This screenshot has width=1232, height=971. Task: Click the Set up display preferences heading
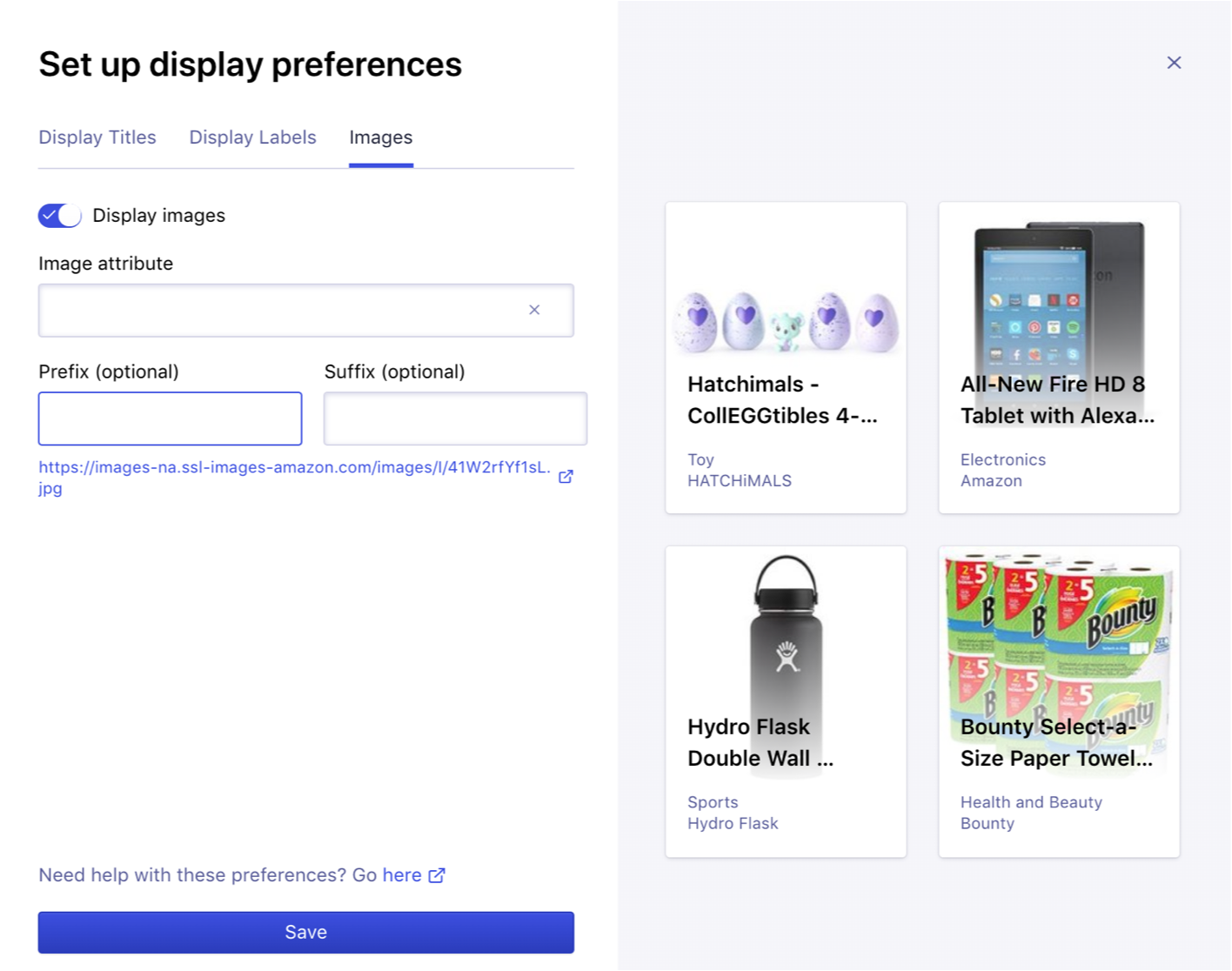(251, 64)
